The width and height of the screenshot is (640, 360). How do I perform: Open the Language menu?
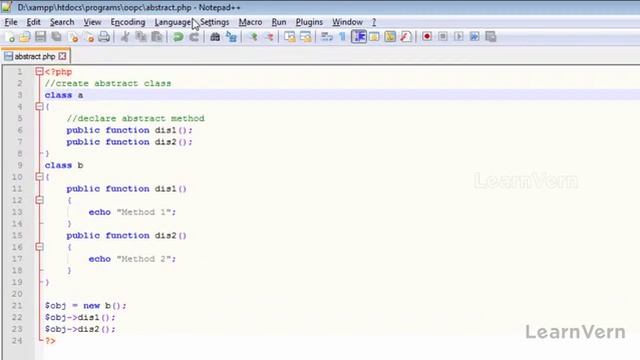(172, 22)
